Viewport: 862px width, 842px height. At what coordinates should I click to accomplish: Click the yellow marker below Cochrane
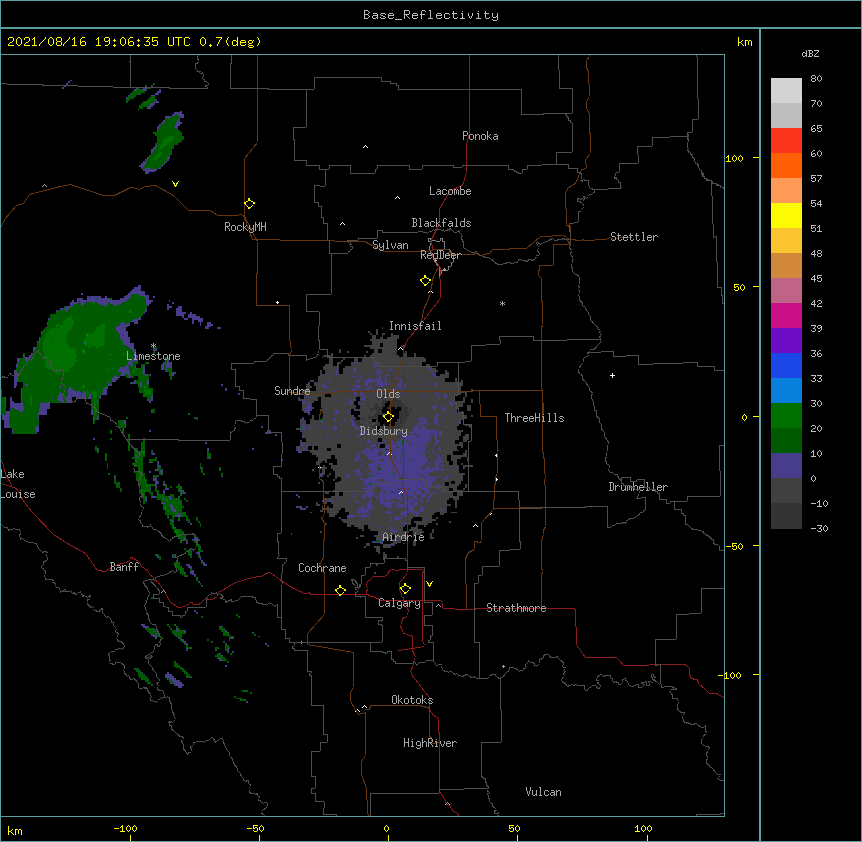[341, 590]
